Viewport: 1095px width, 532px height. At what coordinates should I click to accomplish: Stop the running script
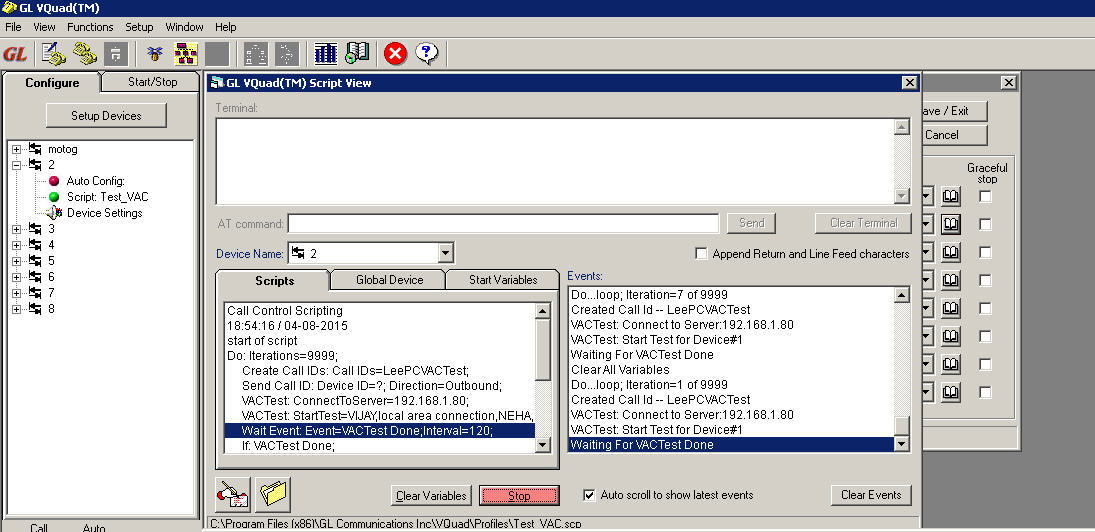519,496
